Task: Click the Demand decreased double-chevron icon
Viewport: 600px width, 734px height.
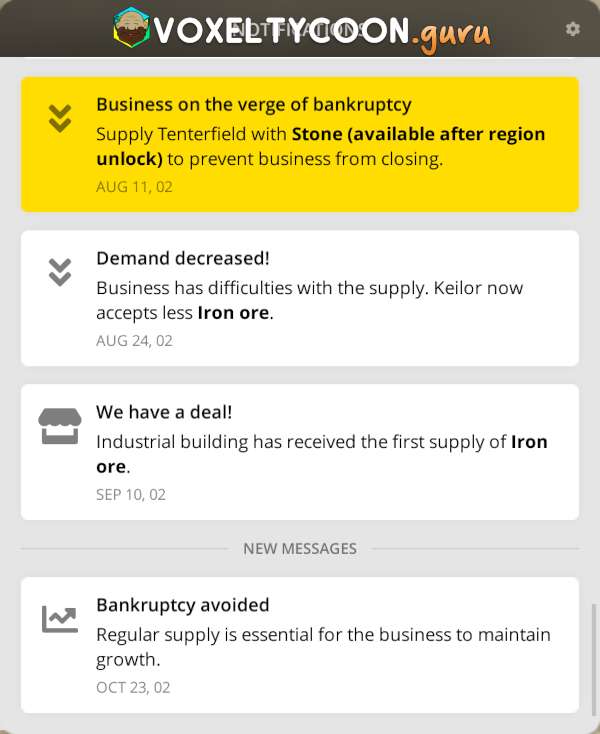Action: click(60, 272)
